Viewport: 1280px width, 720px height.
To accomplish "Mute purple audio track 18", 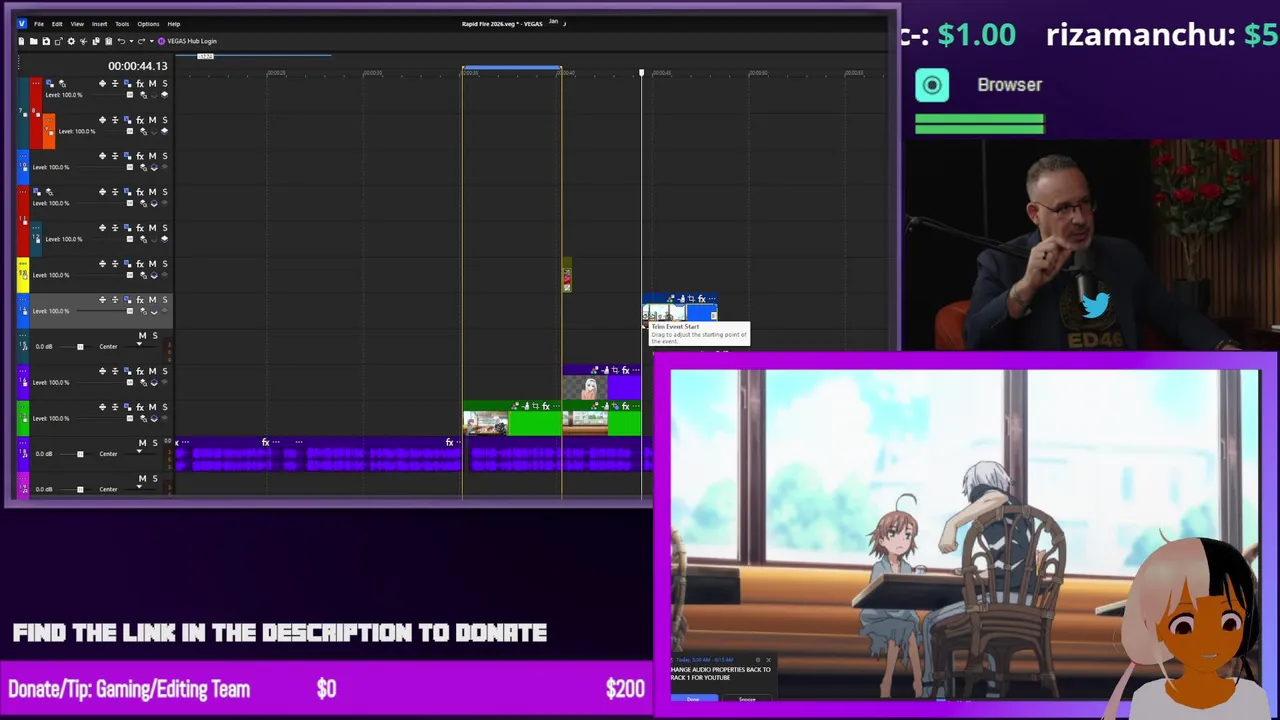I will [142, 443].
